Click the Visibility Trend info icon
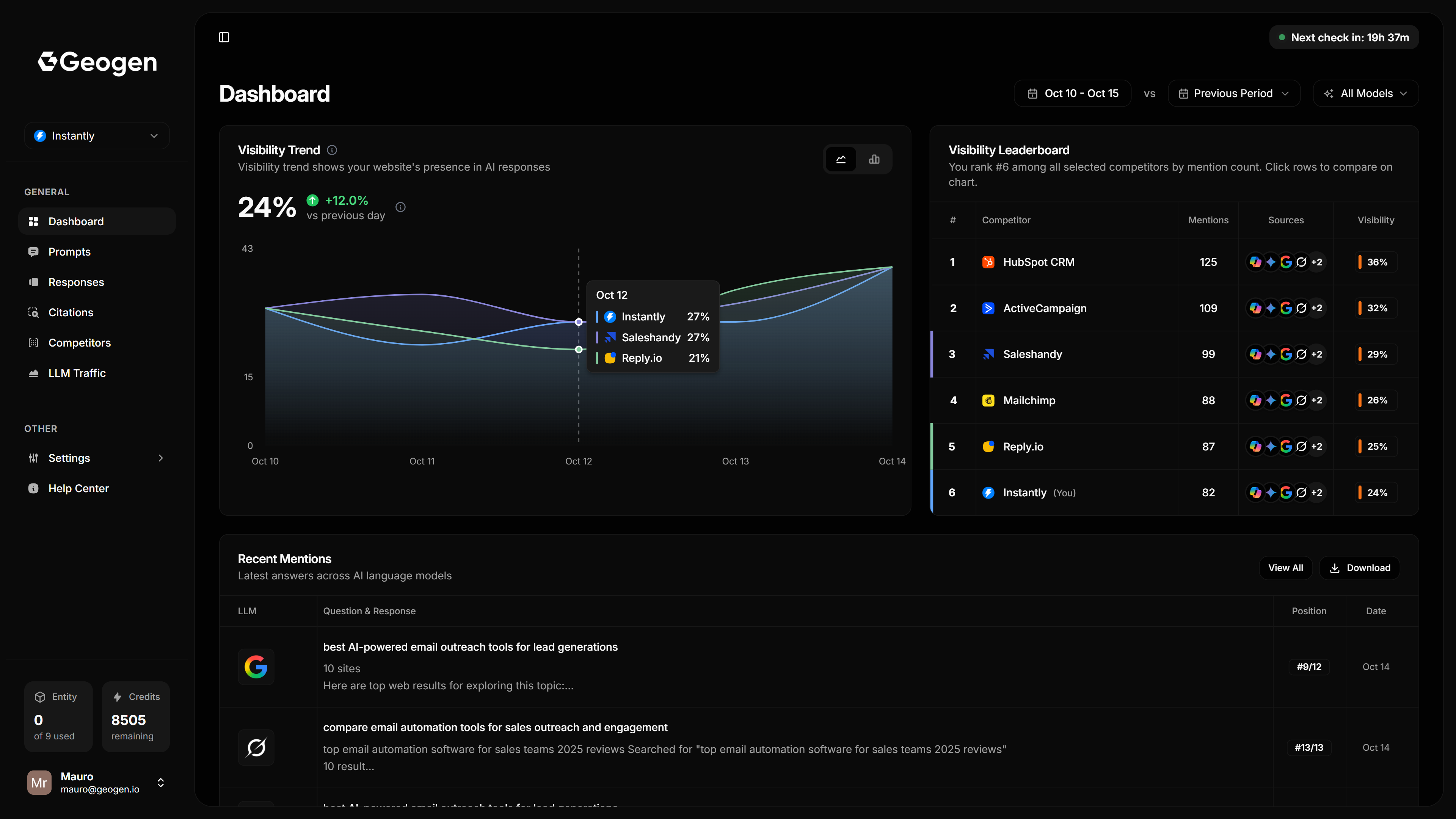 pyautogui.click(x=332, y=150)
